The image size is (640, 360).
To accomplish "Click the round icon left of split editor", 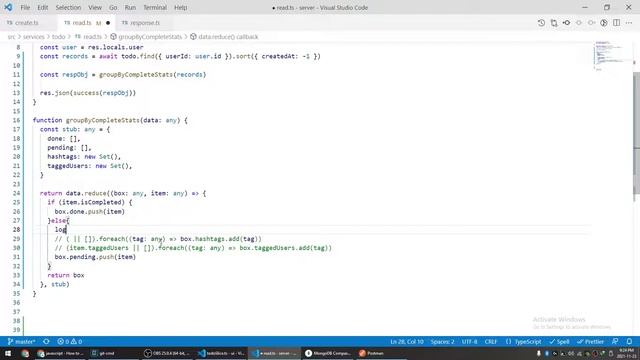I will (604, 23).
